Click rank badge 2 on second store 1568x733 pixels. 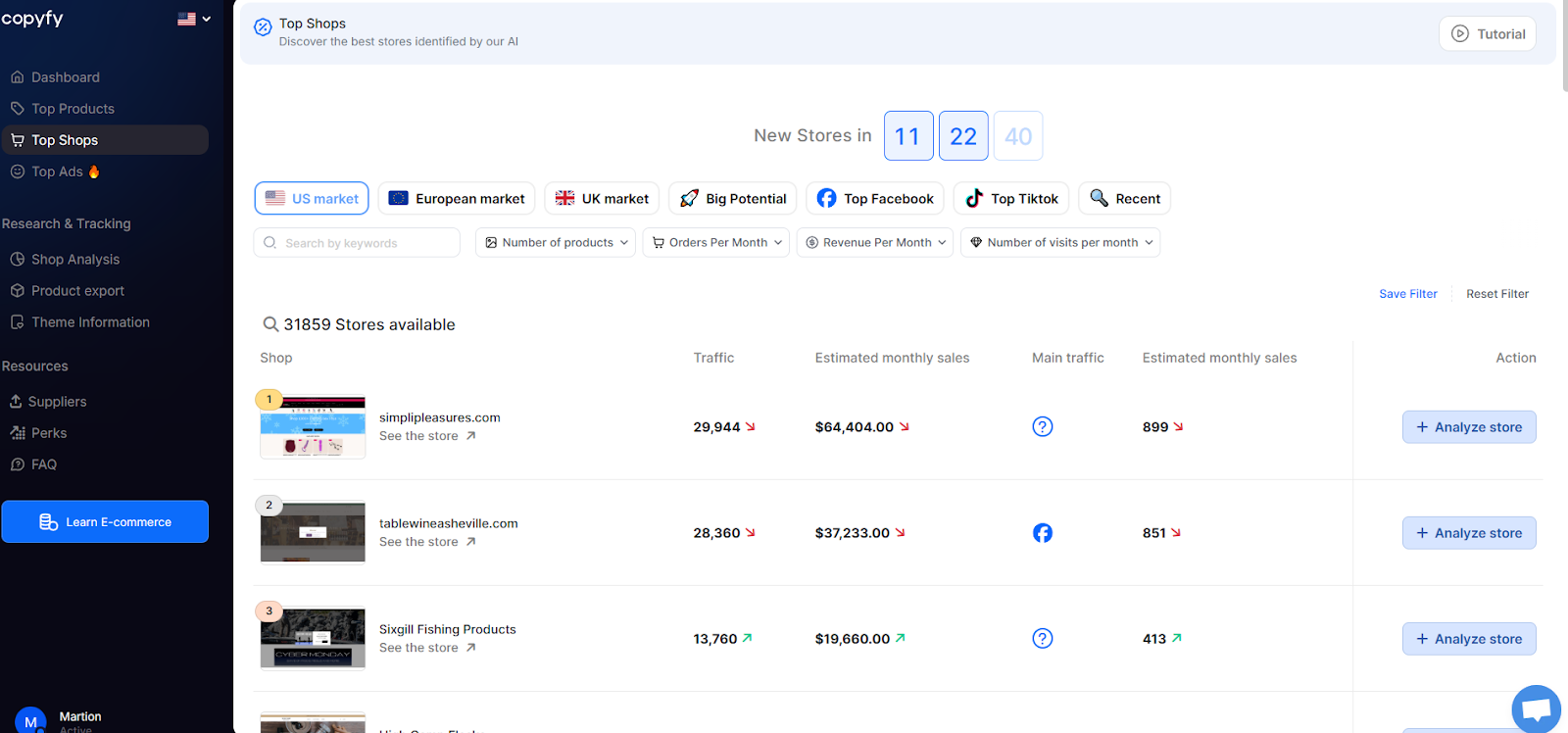[269, 505]
